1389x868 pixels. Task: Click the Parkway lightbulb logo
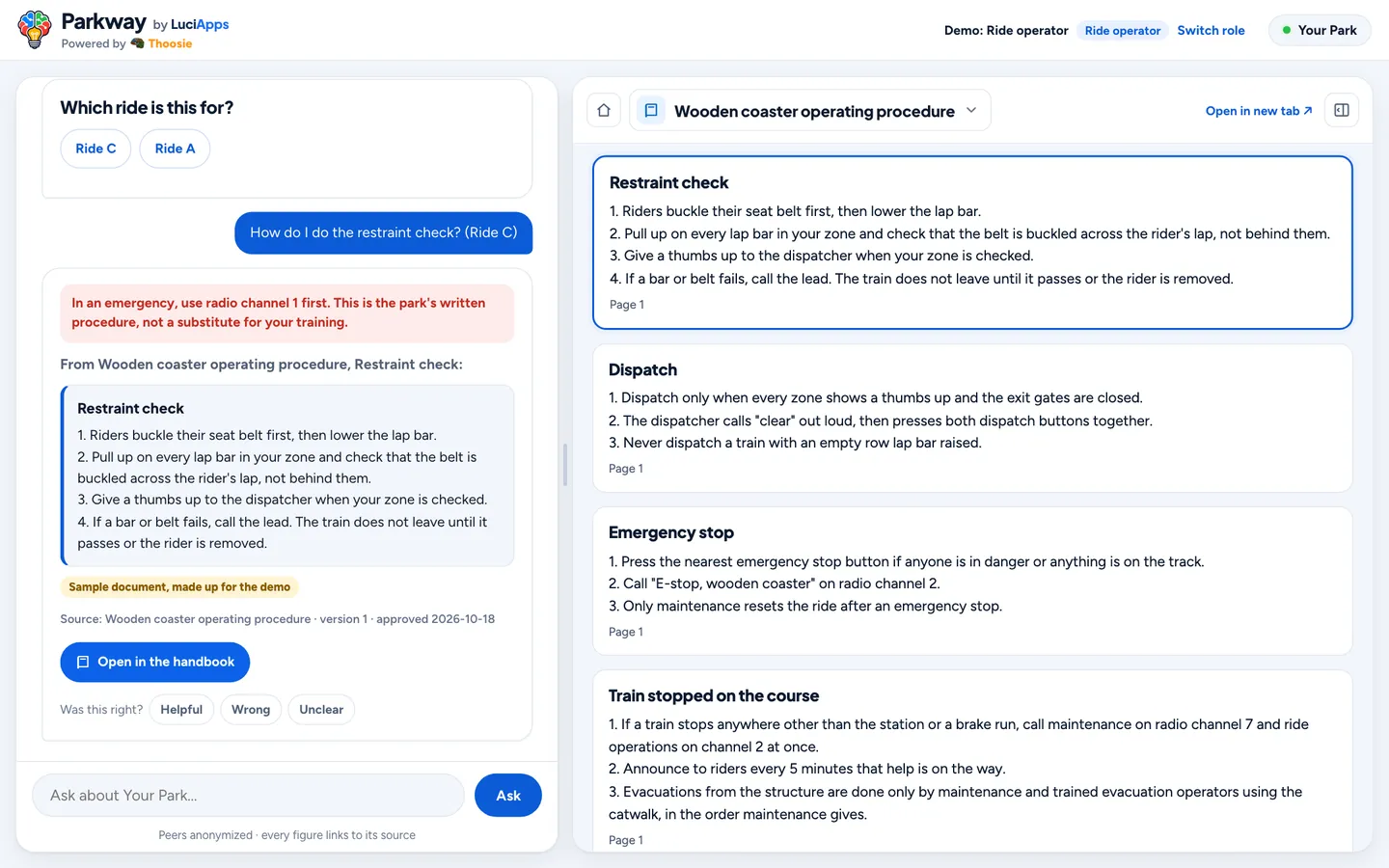[x=35, y=30]
